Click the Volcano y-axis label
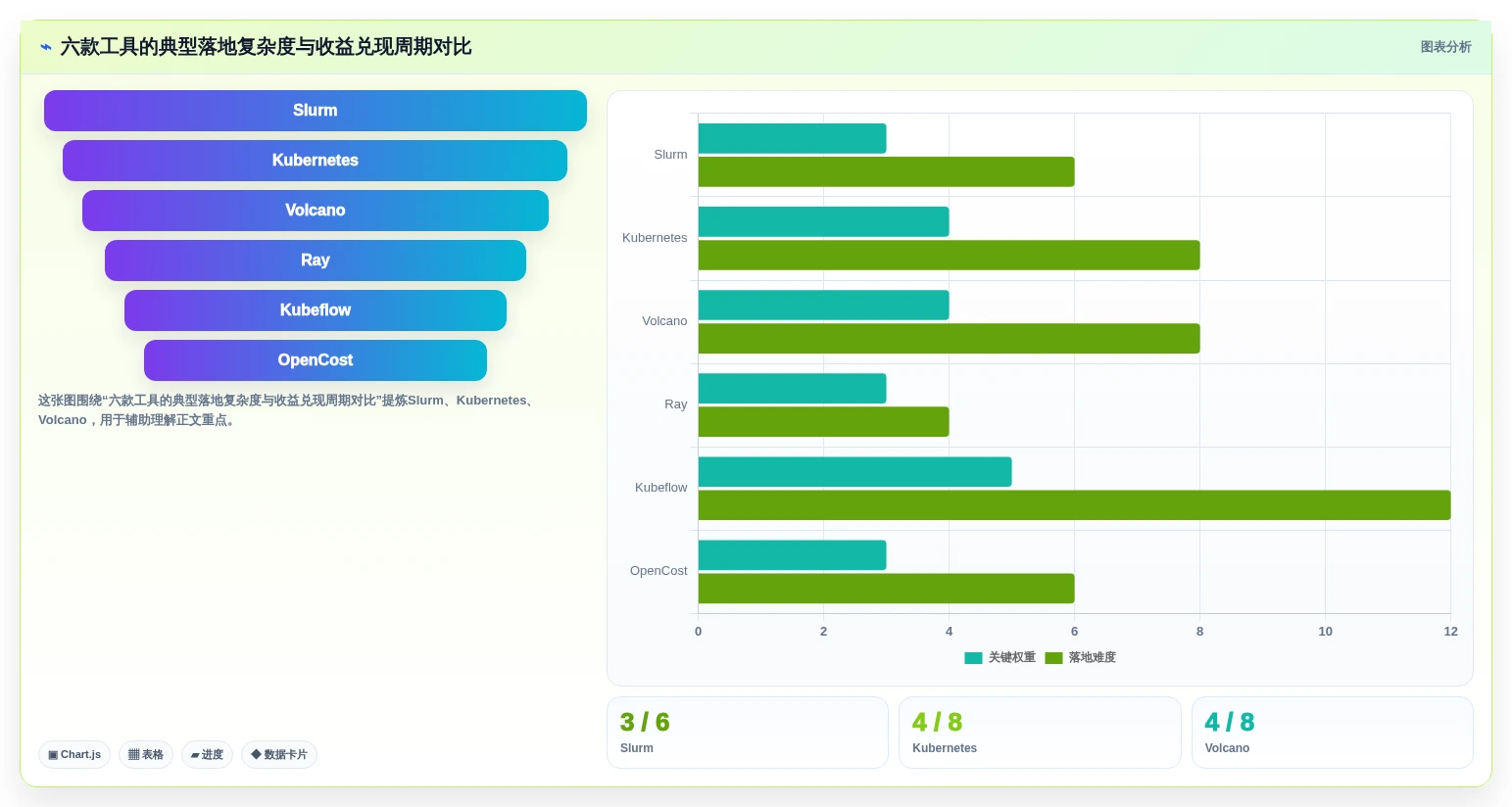 (664, 321)
